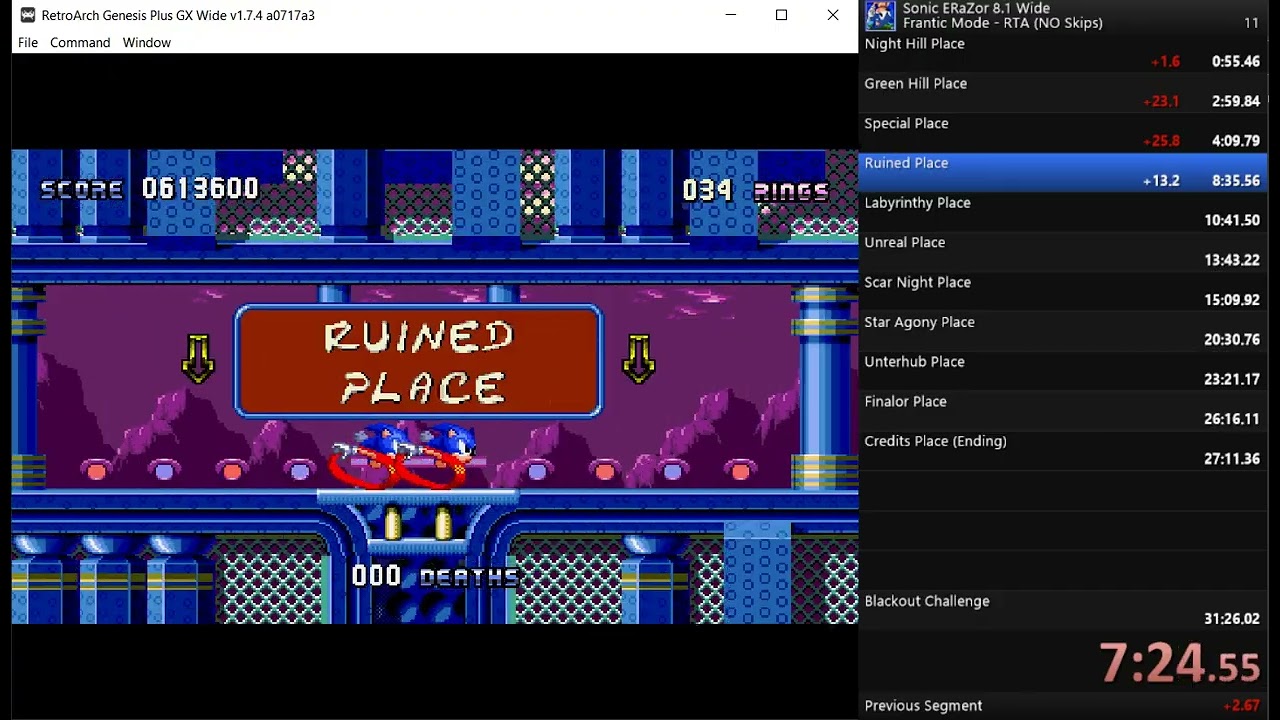Click split time 27:11.36
The width and height of the screenshot is (1280, 720).
(1232, 459)
